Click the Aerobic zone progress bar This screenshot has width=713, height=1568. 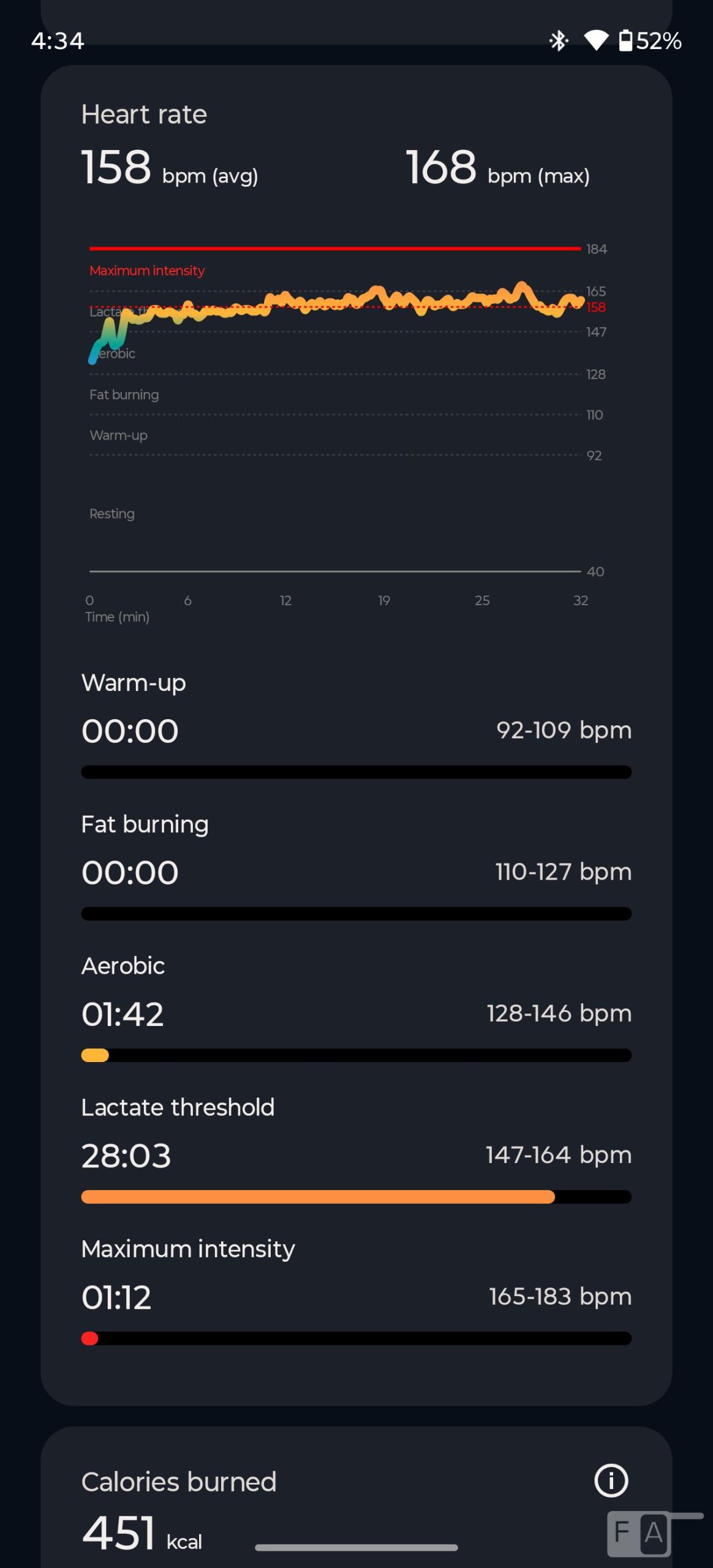tap(356, 1055)
